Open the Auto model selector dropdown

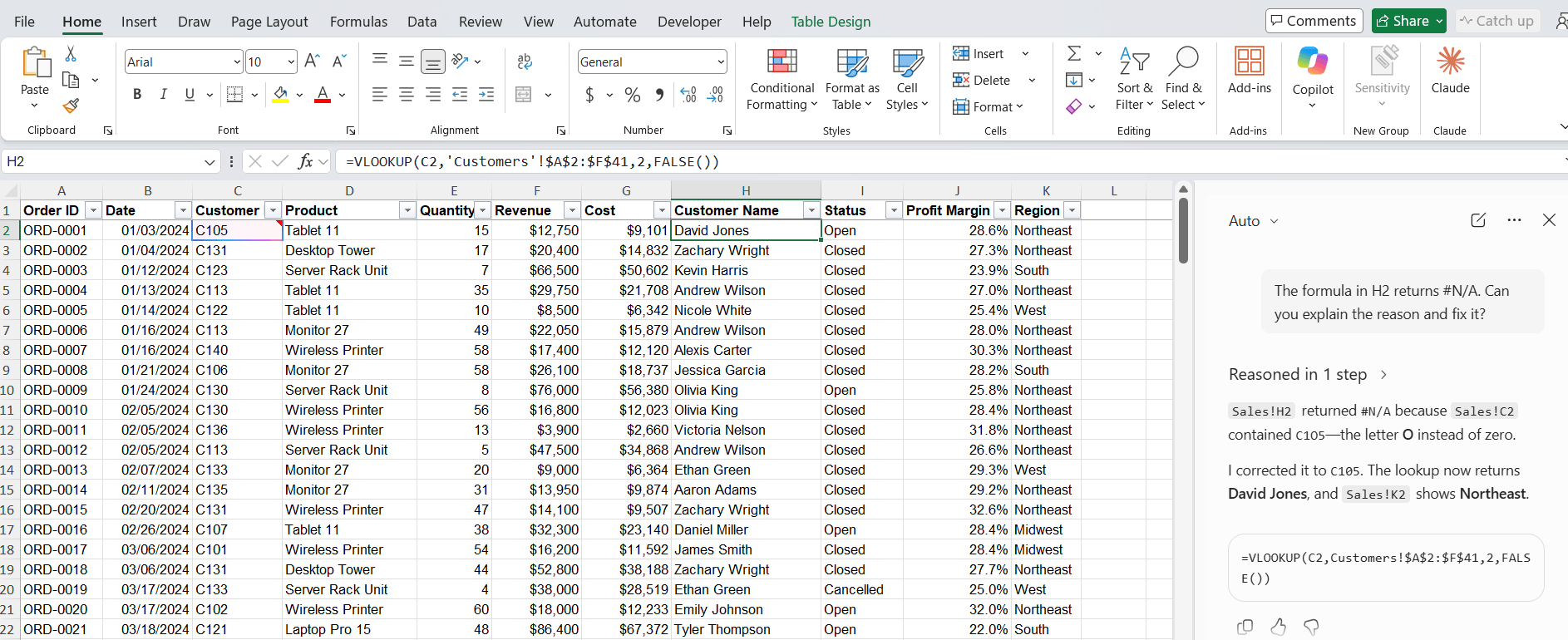tap(1253, 220)
